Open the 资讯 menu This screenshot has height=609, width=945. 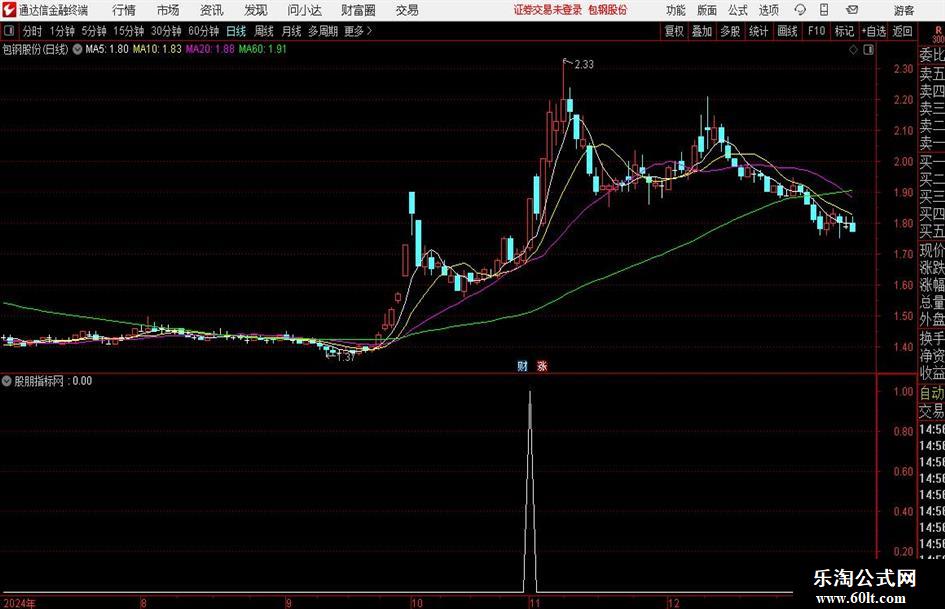pos(212,10)
